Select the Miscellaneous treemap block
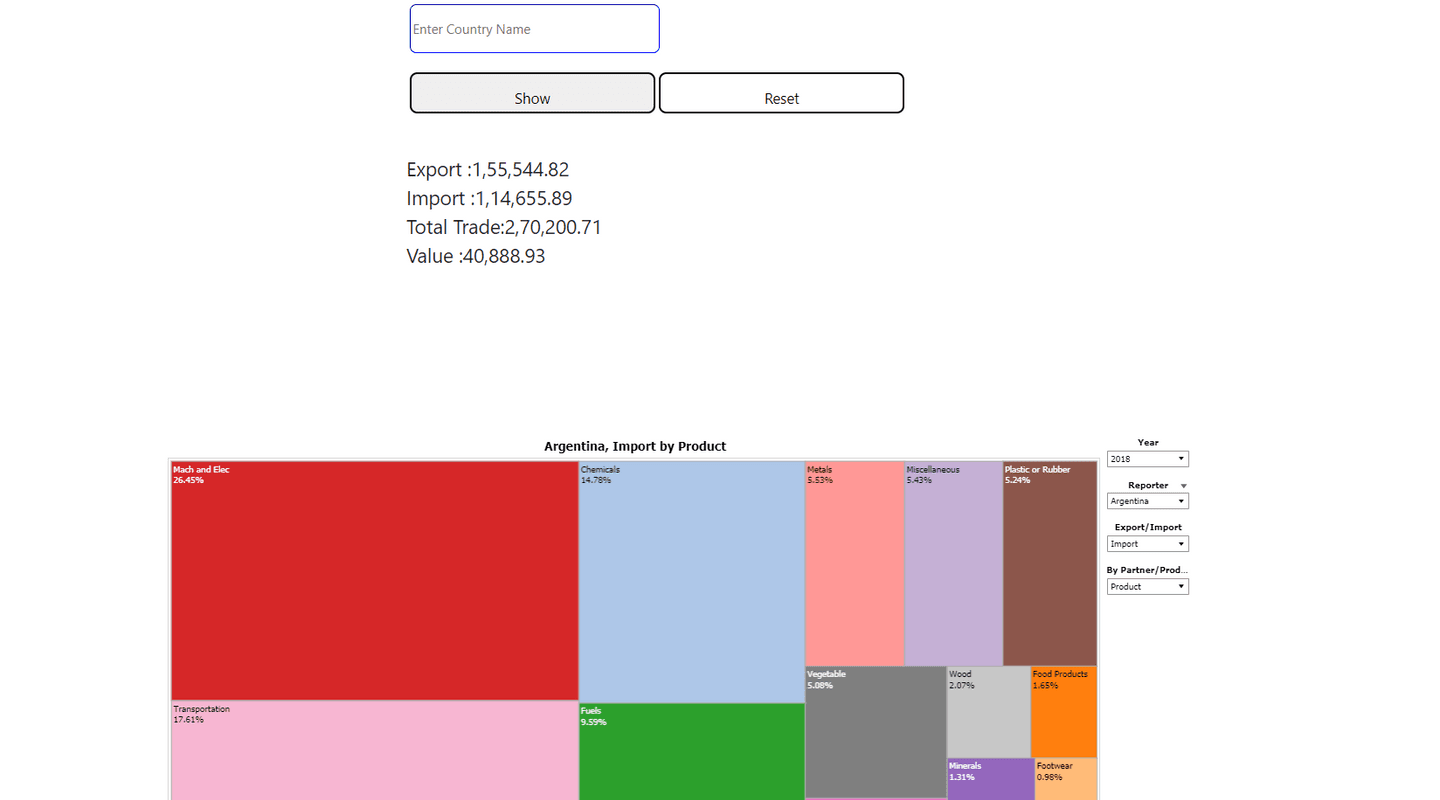Image resolution: width=1440 pixels, height=800 pixels. pos(954,563)
